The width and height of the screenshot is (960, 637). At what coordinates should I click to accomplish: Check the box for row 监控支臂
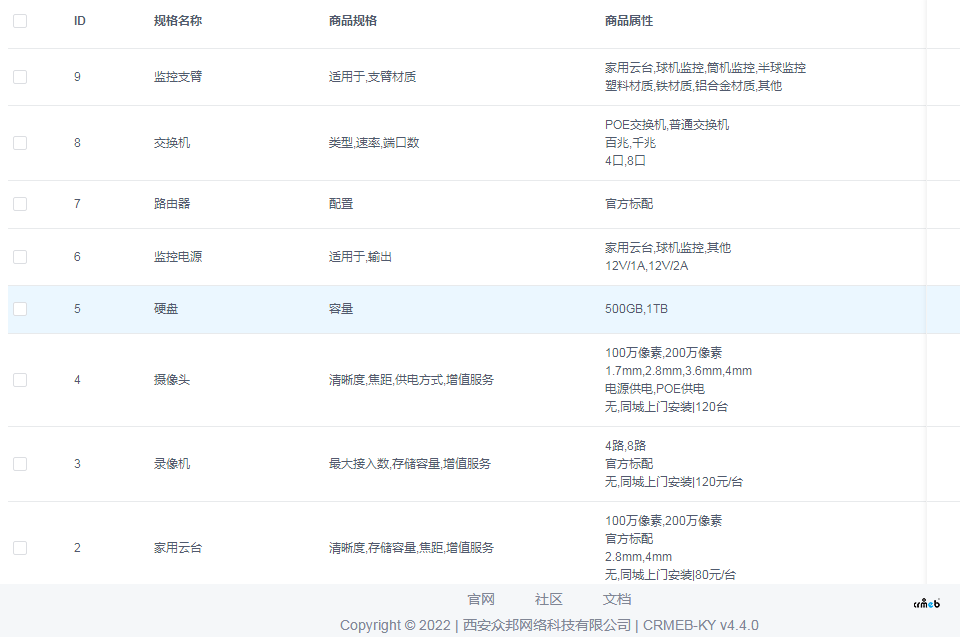20,77
